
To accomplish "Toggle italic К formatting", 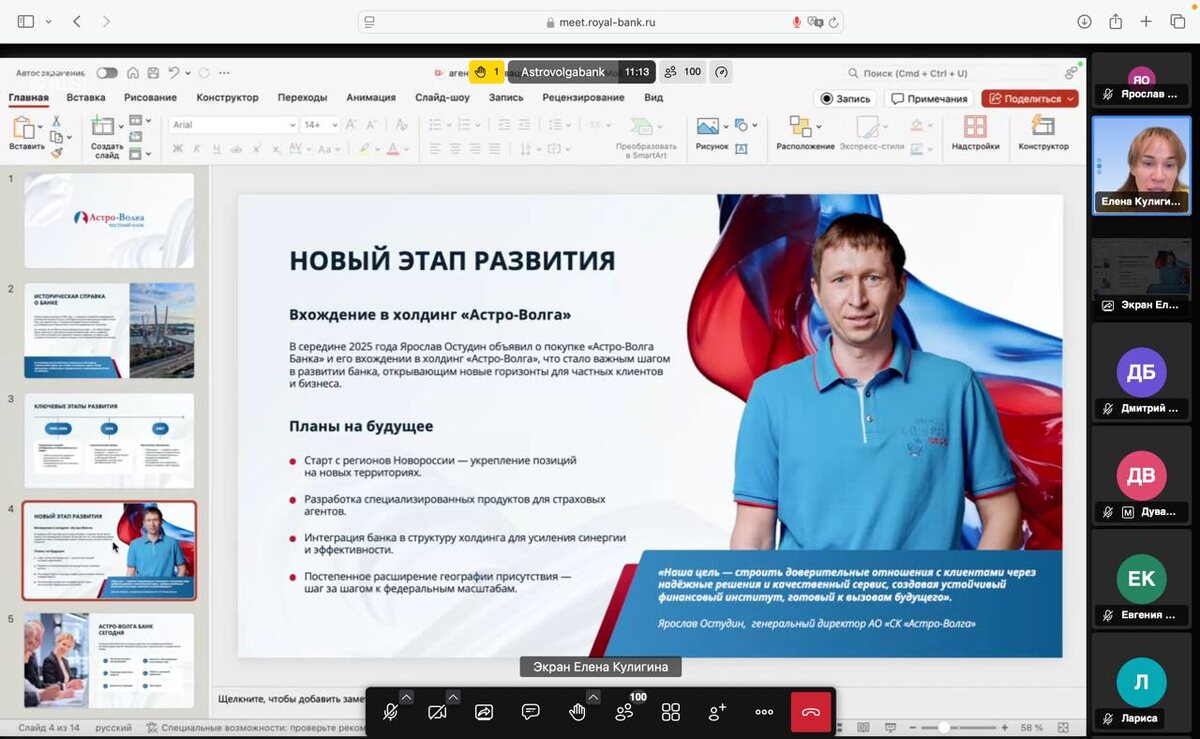I will [x=197, y=149].
